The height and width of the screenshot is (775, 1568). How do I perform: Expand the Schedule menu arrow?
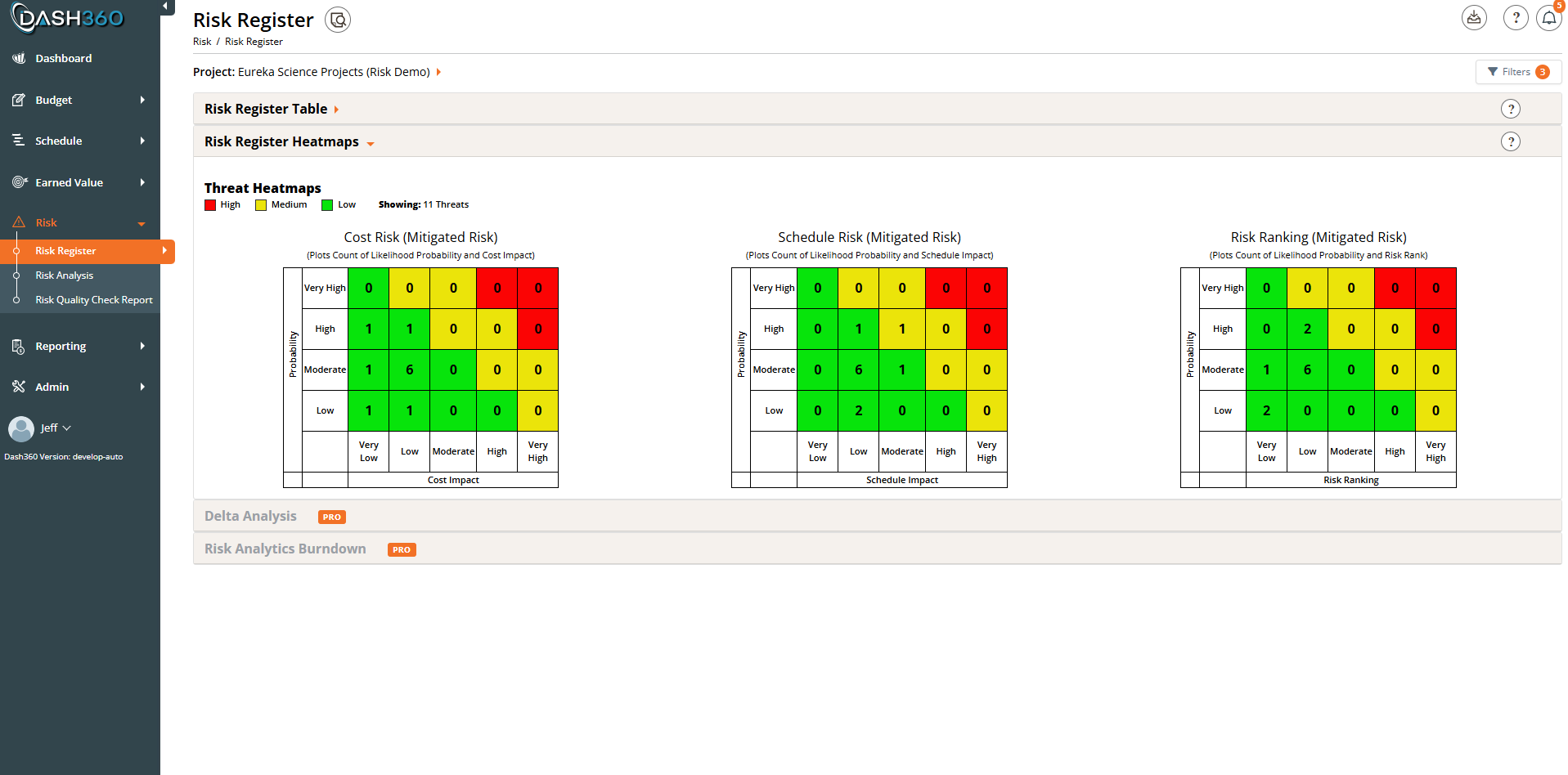(142, 141)
